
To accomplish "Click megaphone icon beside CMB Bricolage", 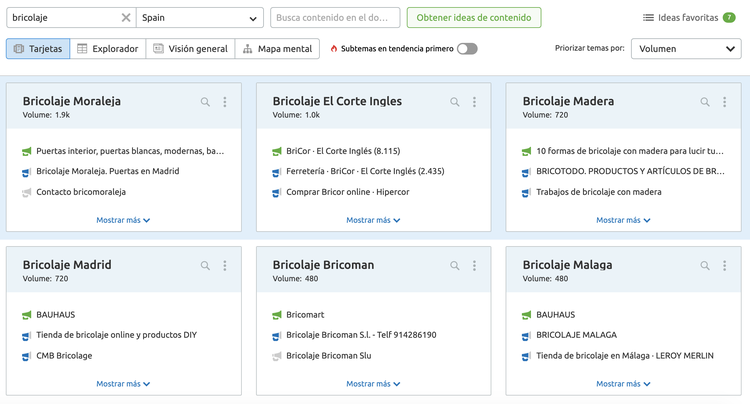I will pos(27,356).
